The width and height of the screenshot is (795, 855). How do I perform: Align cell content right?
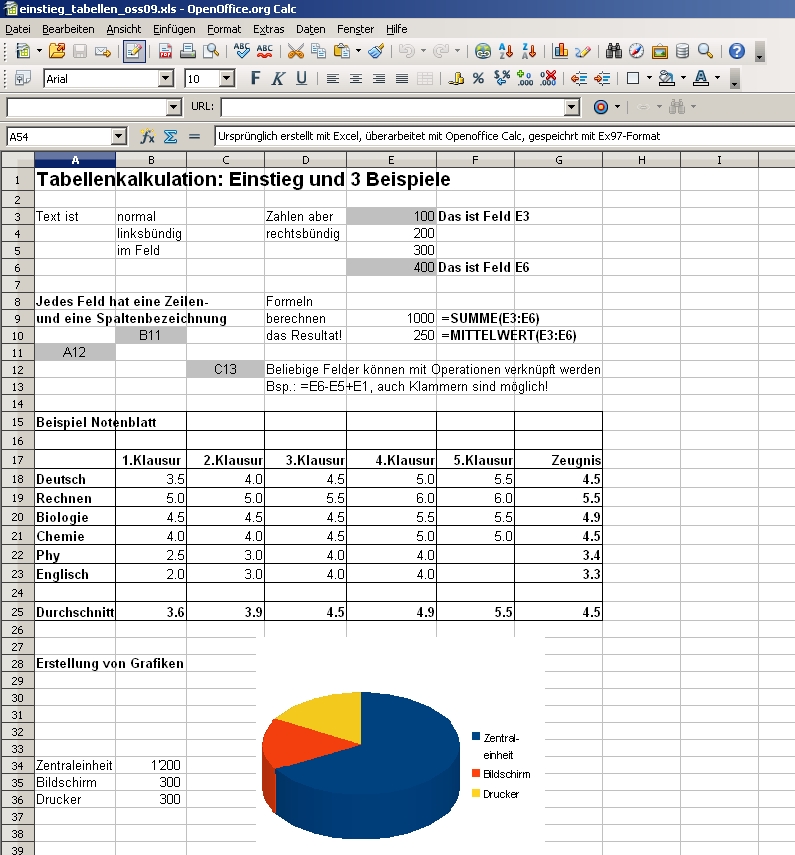(x=379, y=79)
